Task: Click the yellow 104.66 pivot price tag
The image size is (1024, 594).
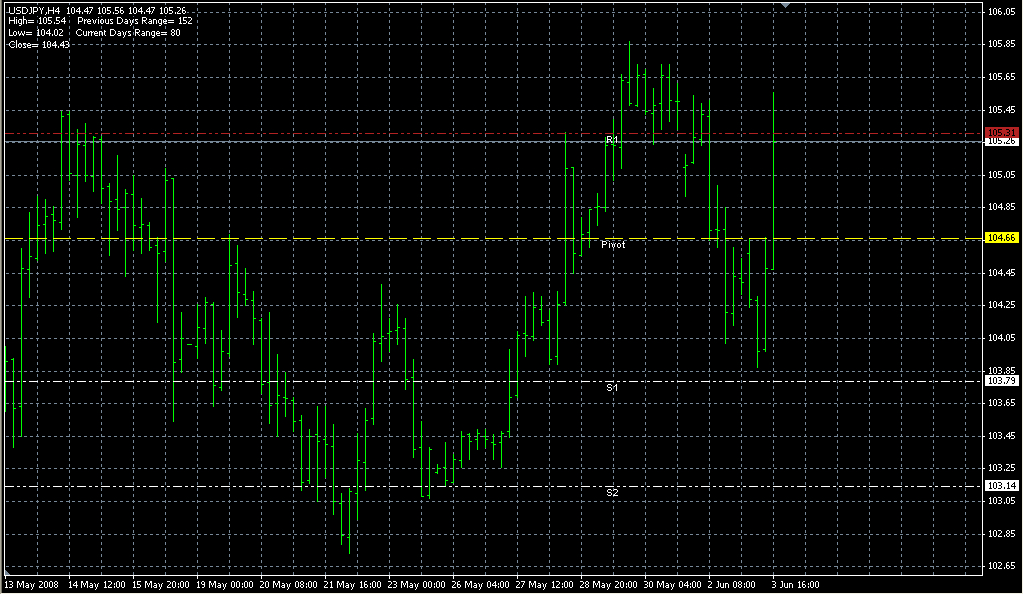Action: (1001, 238)
